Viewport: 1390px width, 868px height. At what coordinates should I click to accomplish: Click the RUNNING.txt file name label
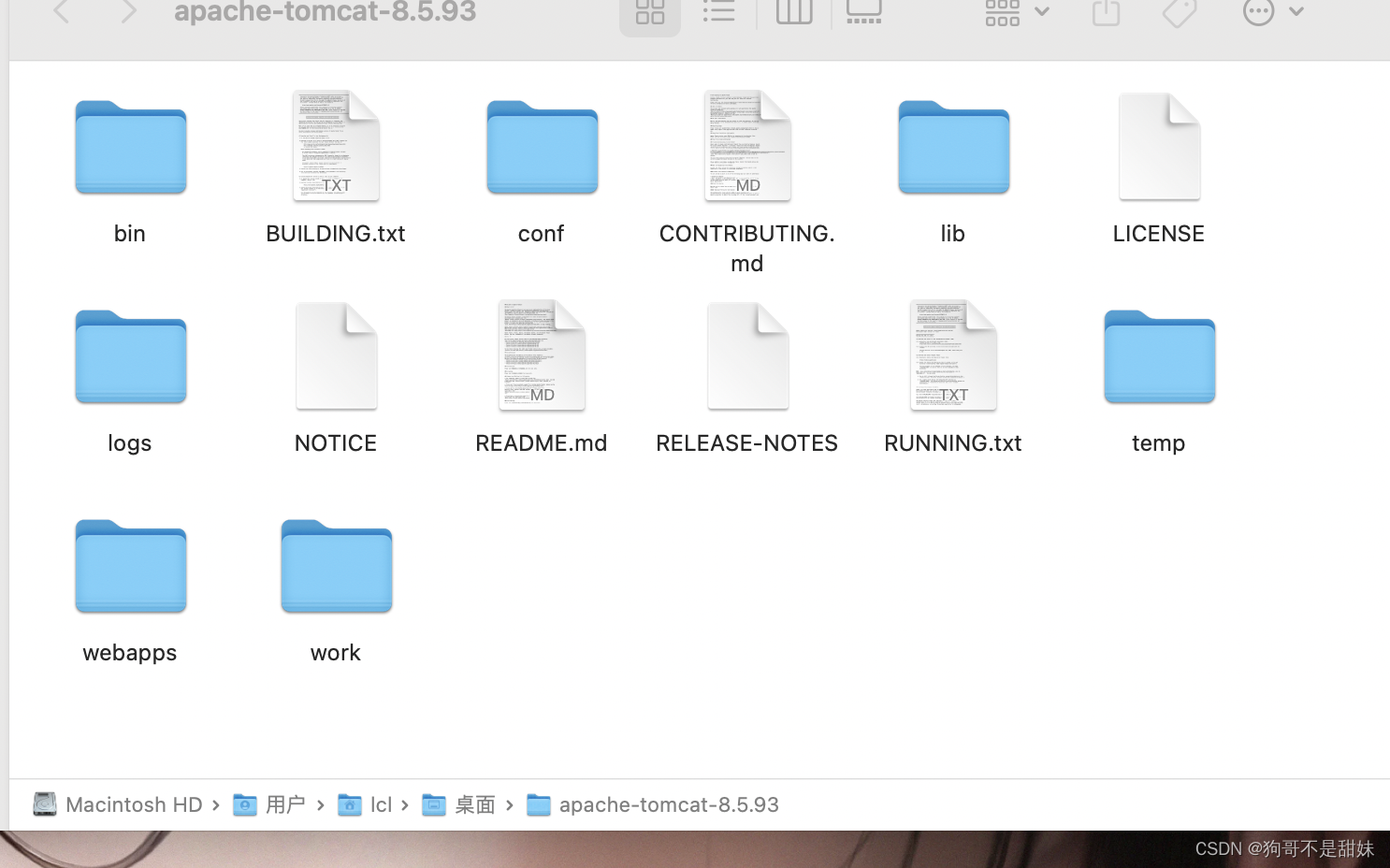953,443
